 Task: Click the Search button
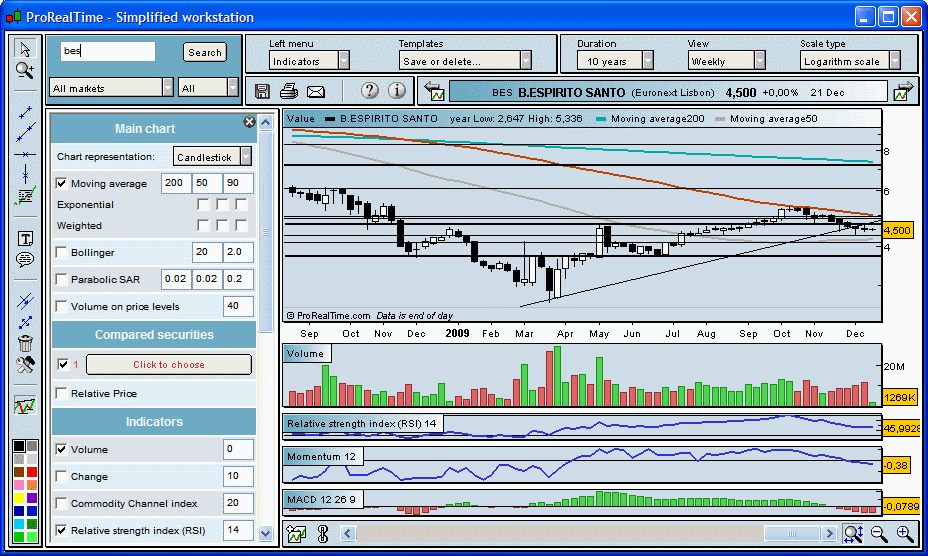[205, 52]
